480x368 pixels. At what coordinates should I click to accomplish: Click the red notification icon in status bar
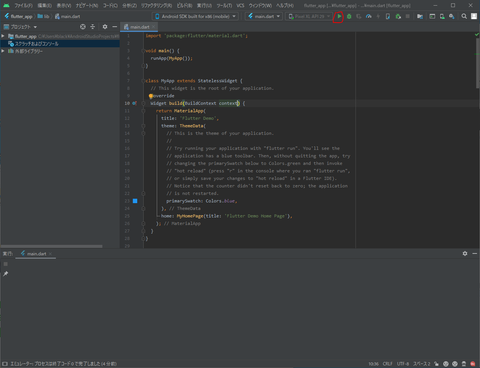pos(473,364)
